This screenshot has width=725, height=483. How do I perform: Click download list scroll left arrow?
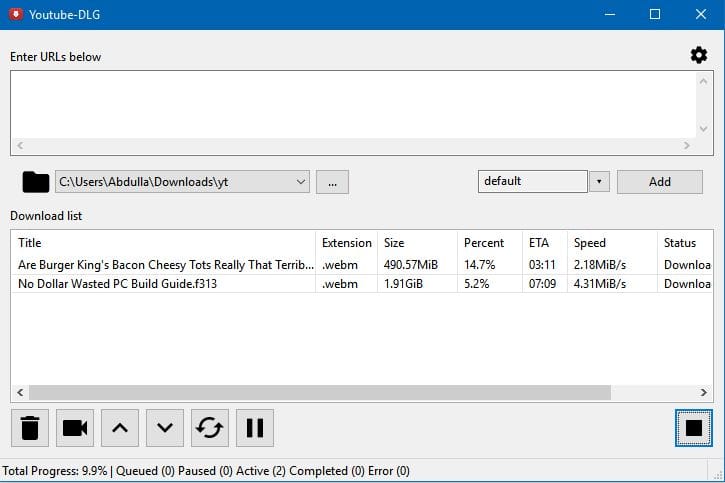pyautogui.click(x=20, y=392)
